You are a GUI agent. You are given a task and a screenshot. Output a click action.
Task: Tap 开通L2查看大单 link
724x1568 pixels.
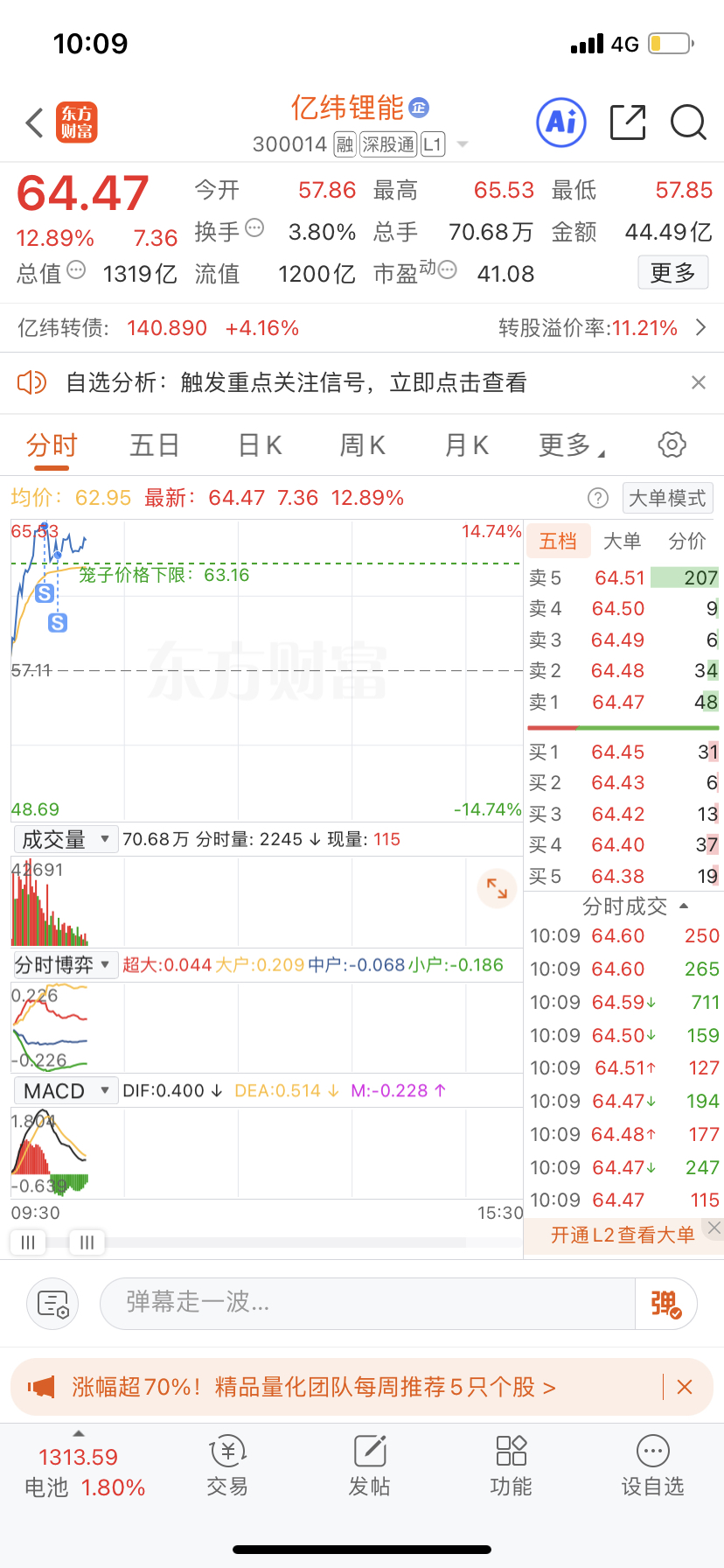tap(623, 1235)
